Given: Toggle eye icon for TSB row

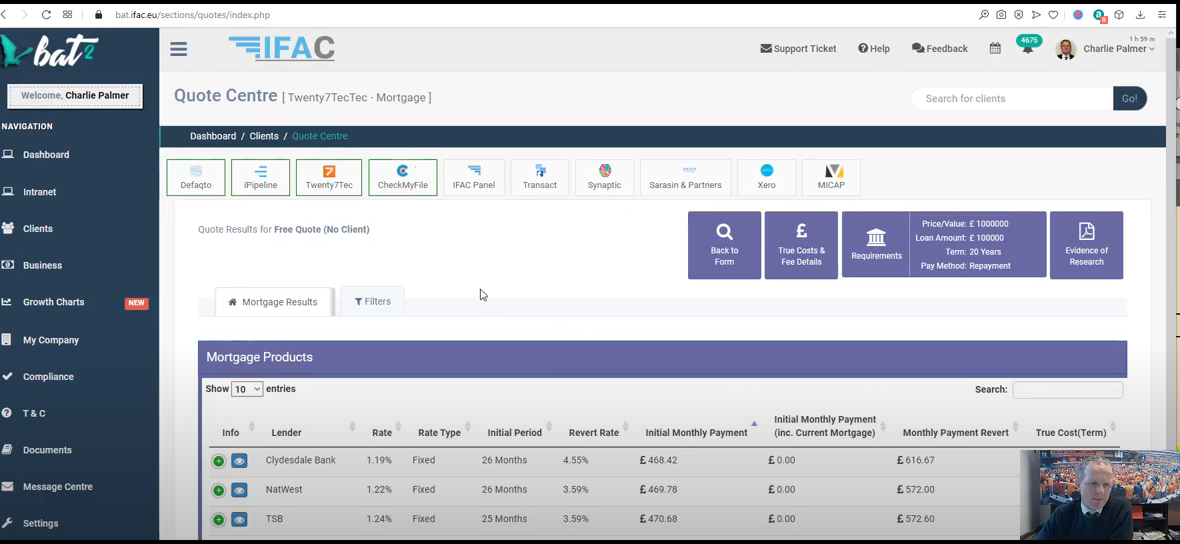Looking at the screenshot, I should [239, 519].
